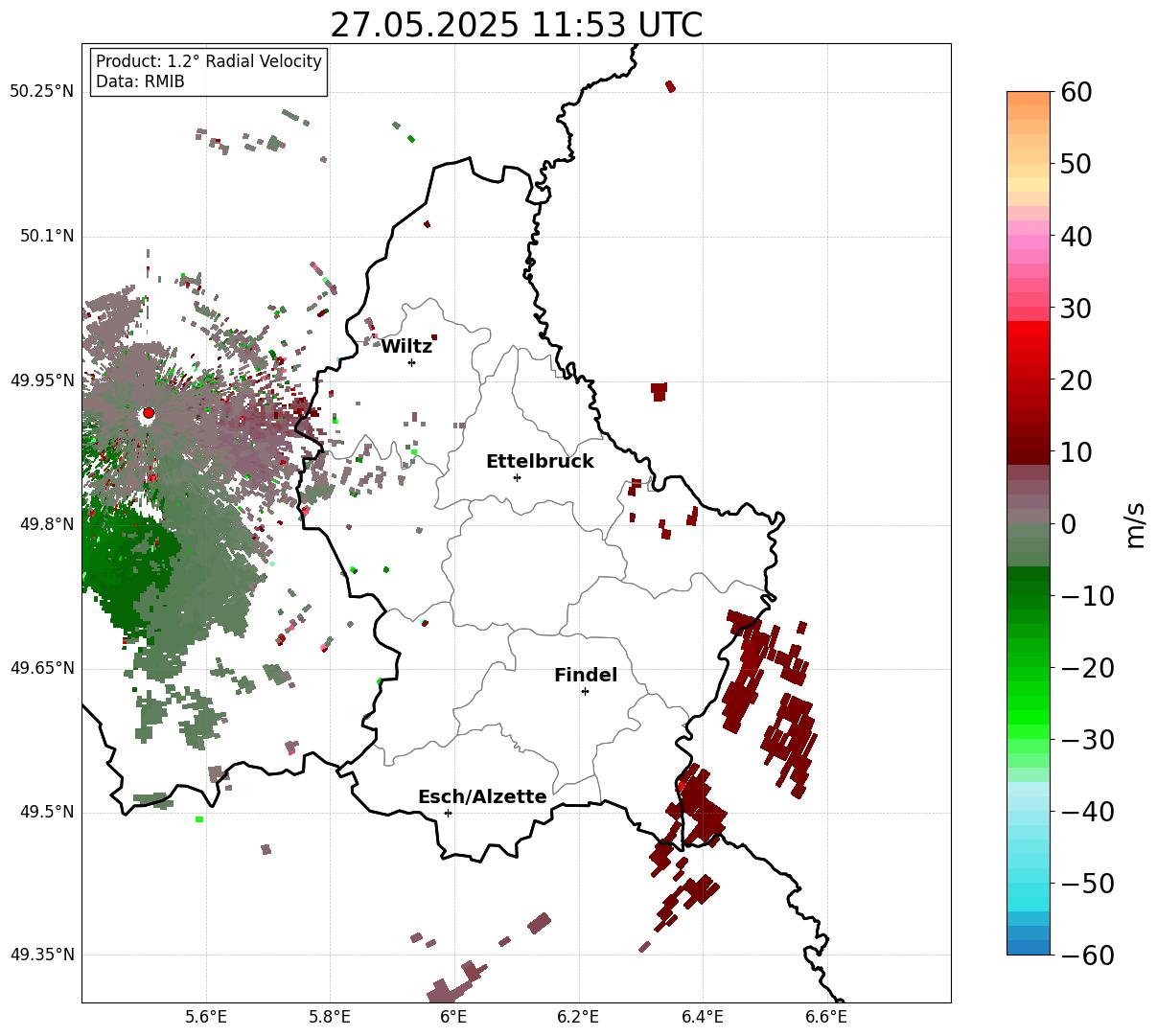This screenshot has height=1036, width=1157.
Task: Click the colorbar value 60
Action: click(1076, 92)
